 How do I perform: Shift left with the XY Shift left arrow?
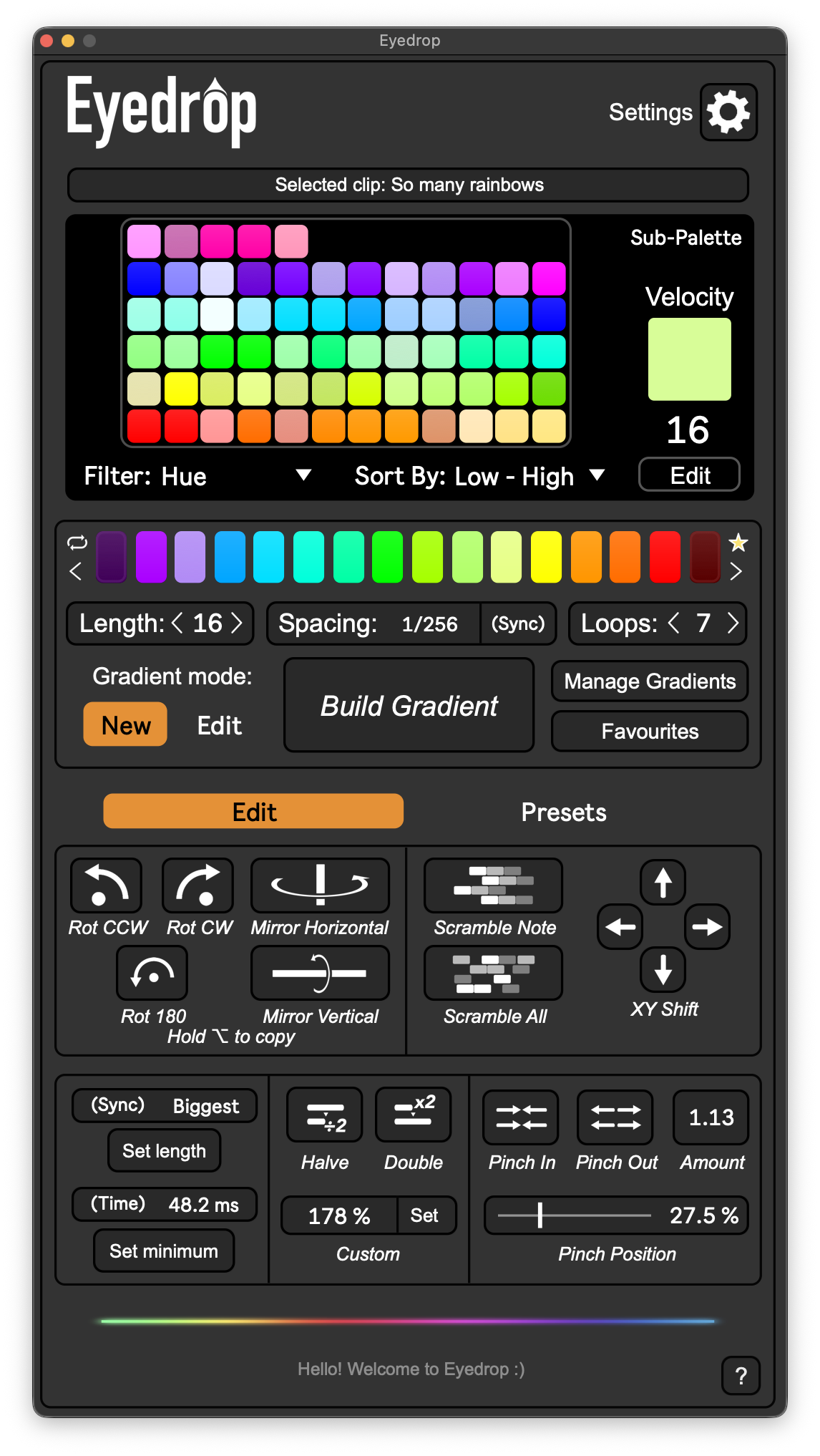coord(620,927)
